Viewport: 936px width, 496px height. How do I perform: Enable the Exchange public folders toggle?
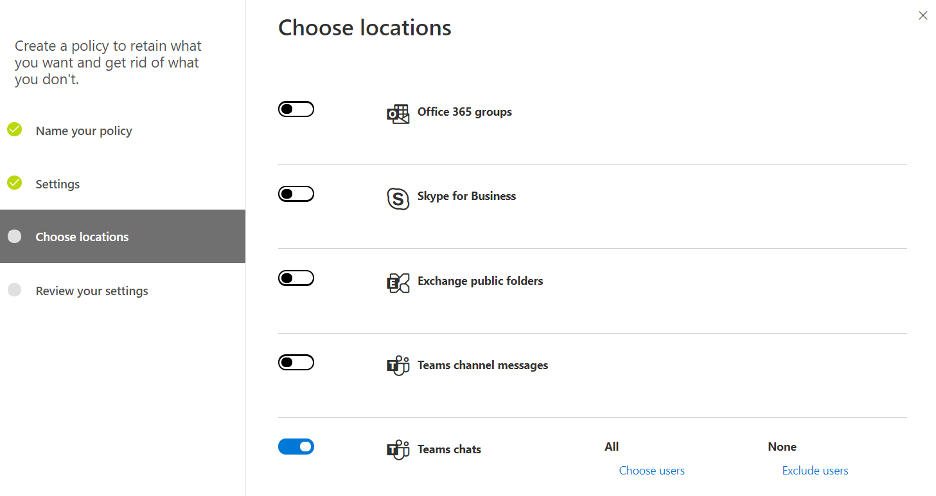click(296, 278)
